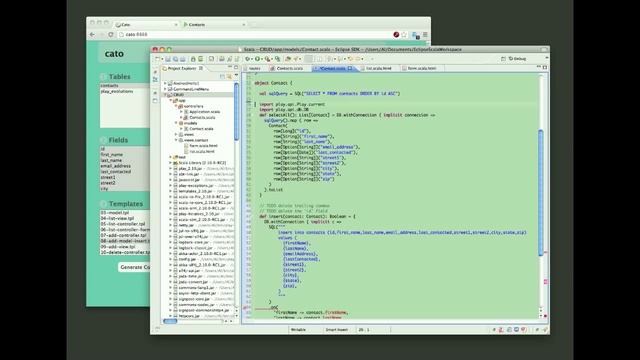Open the browser's hamburger menu
The image size is (640, 360).
425,35
